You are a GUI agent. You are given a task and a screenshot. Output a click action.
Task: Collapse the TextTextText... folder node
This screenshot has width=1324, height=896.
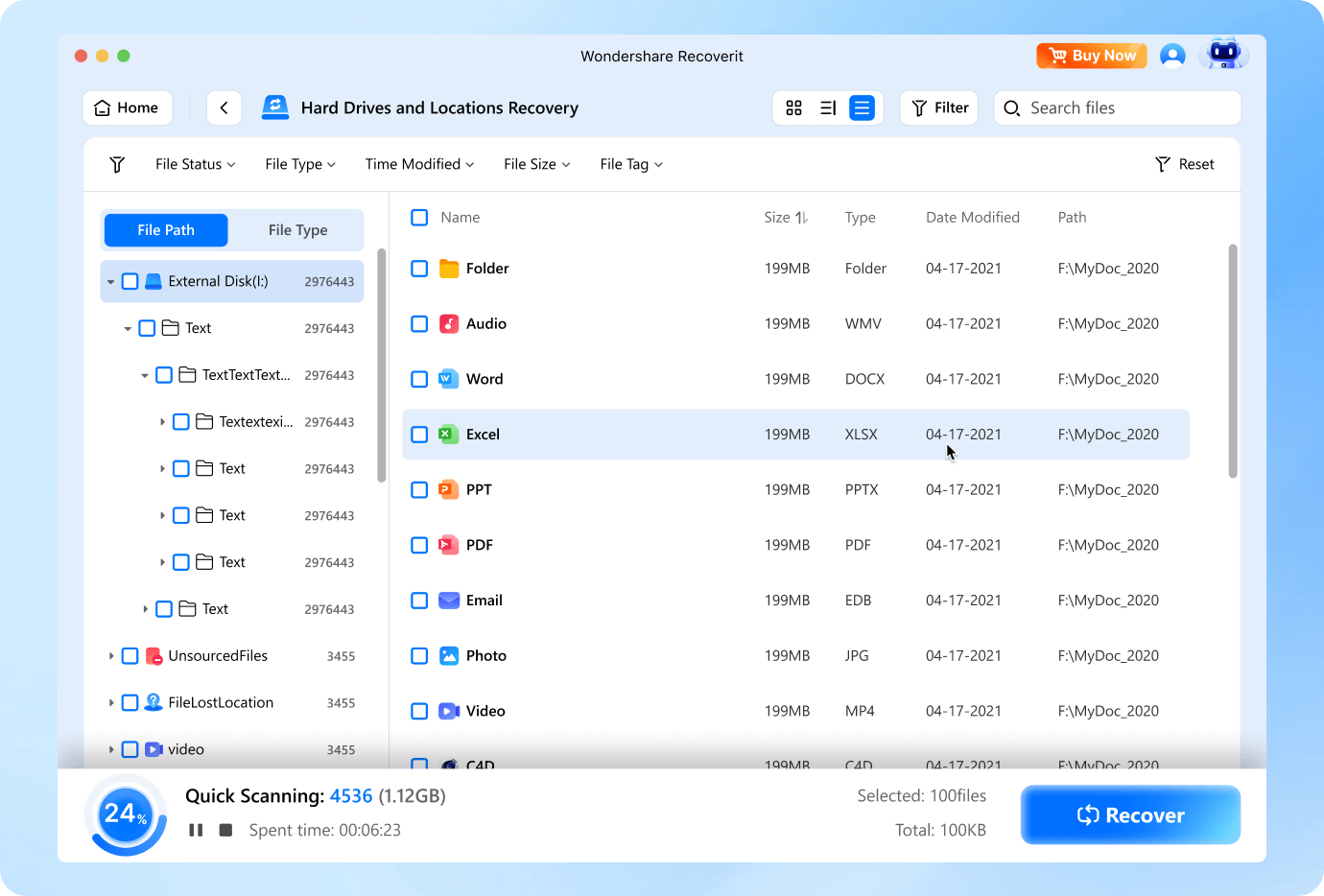point(145,375)
